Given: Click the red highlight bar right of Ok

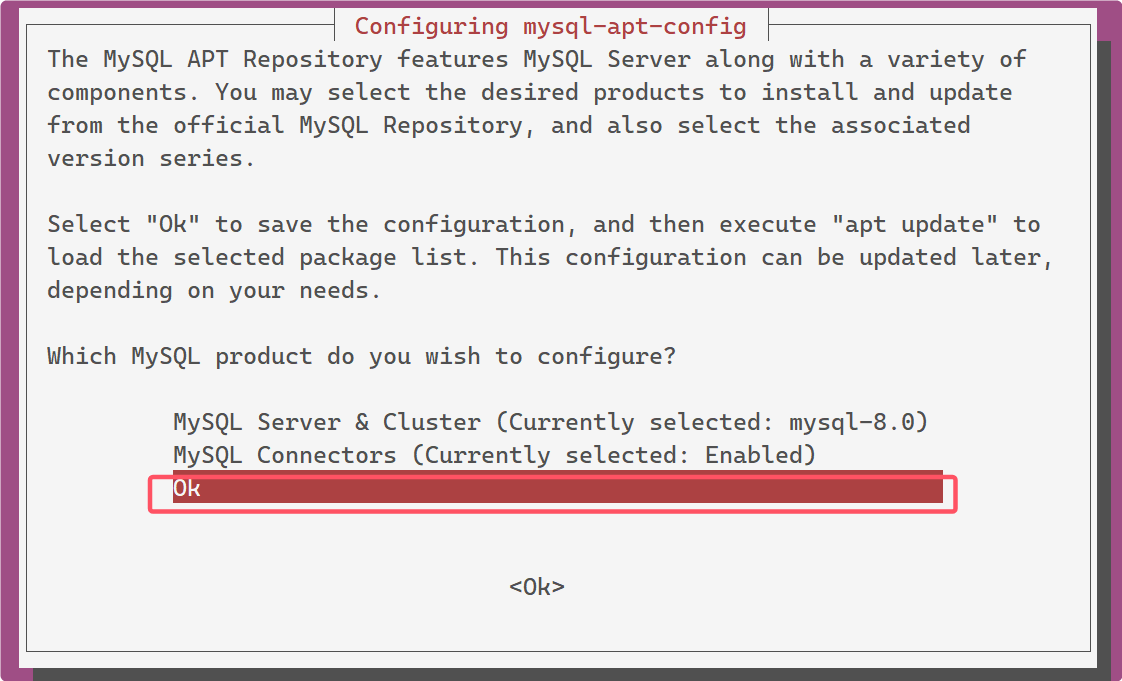Looking at the screenshot, I should point(572,488).
